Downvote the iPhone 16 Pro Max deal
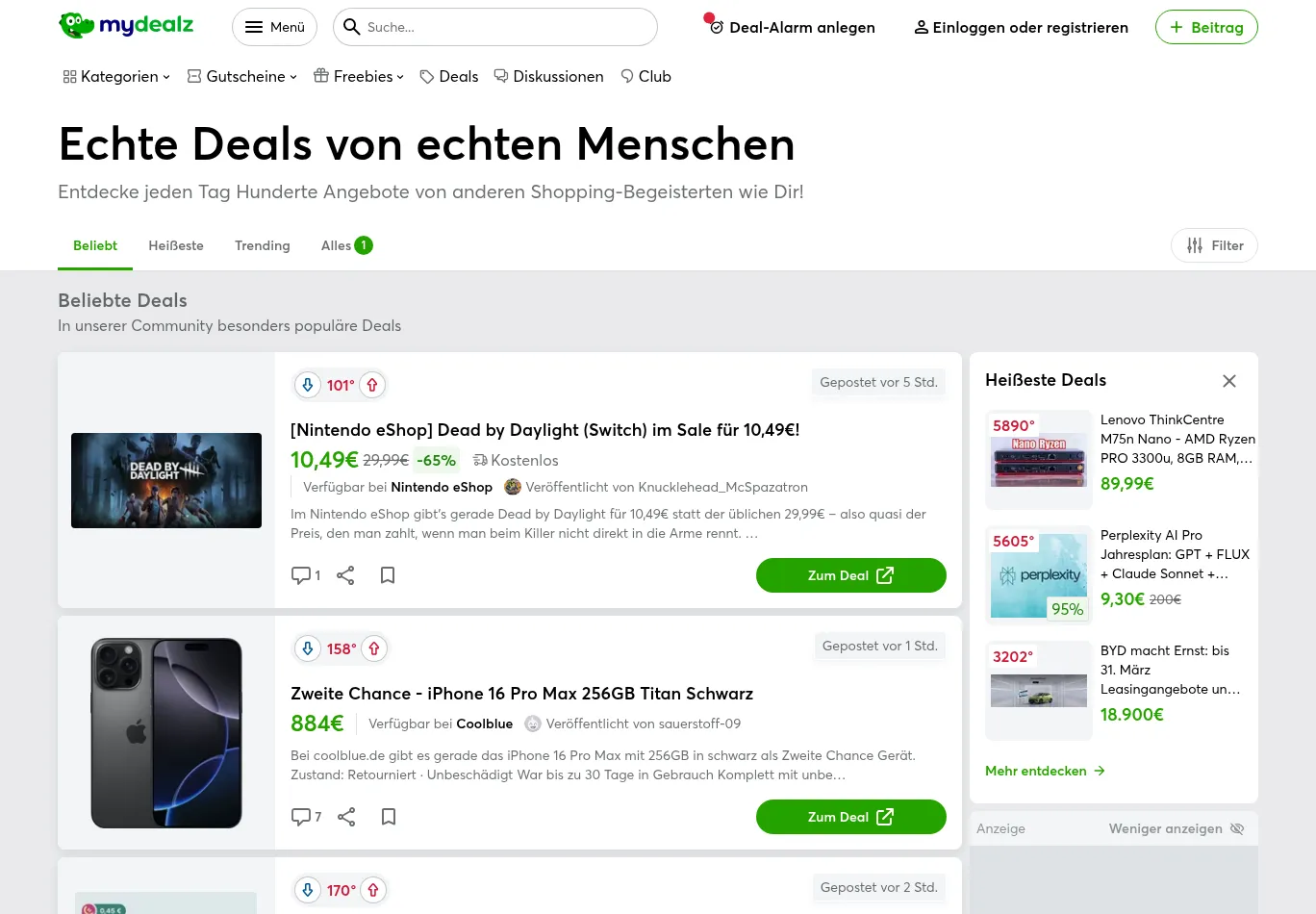1316x914 pixels. tap(308, 648)
